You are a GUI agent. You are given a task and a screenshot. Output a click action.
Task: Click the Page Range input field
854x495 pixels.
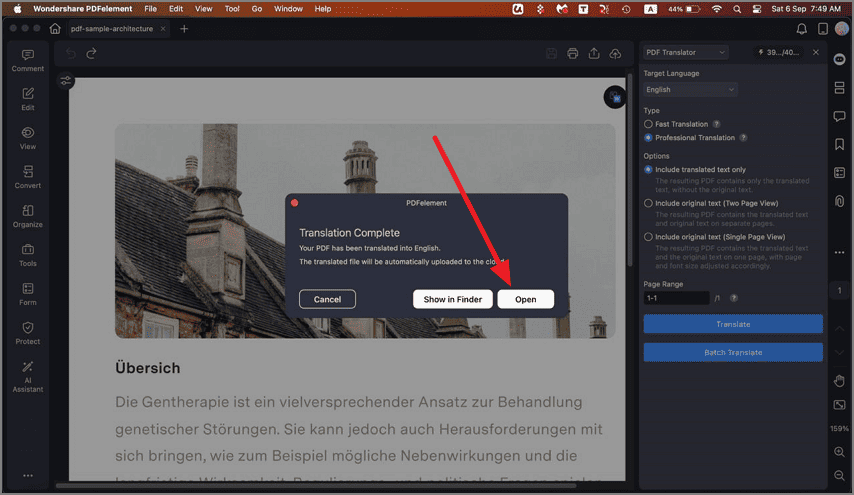[676, 298]
